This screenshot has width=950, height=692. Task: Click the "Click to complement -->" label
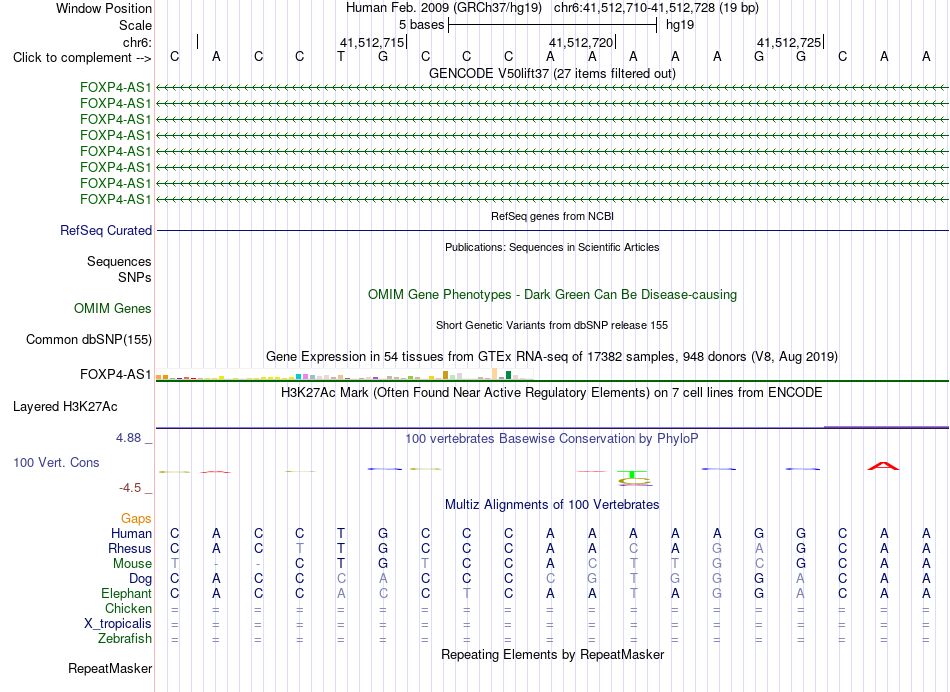(82, 58)
